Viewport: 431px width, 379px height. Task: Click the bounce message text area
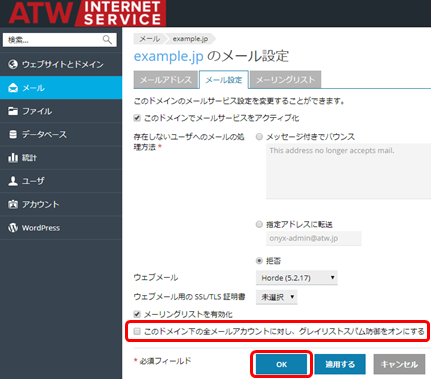348,171
